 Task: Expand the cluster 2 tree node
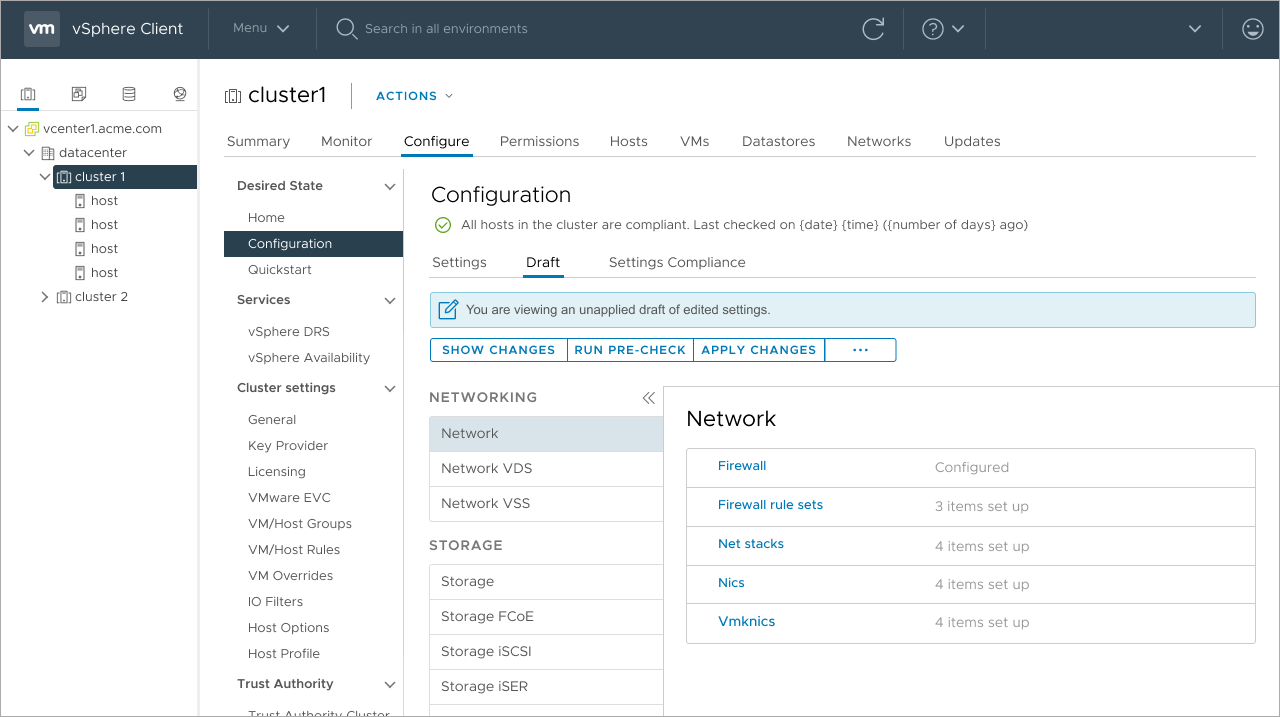pyautogui.click(x=44, y=297)
